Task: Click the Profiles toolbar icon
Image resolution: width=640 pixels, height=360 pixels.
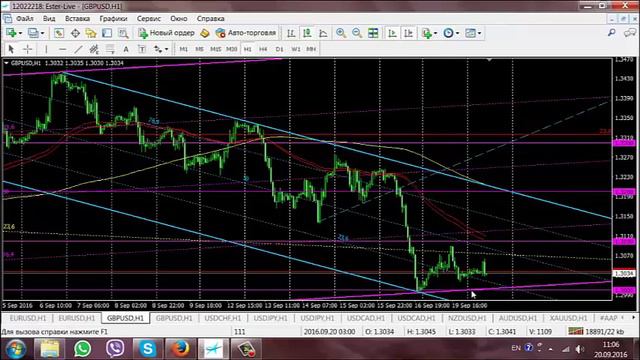Action: point(33,33)
